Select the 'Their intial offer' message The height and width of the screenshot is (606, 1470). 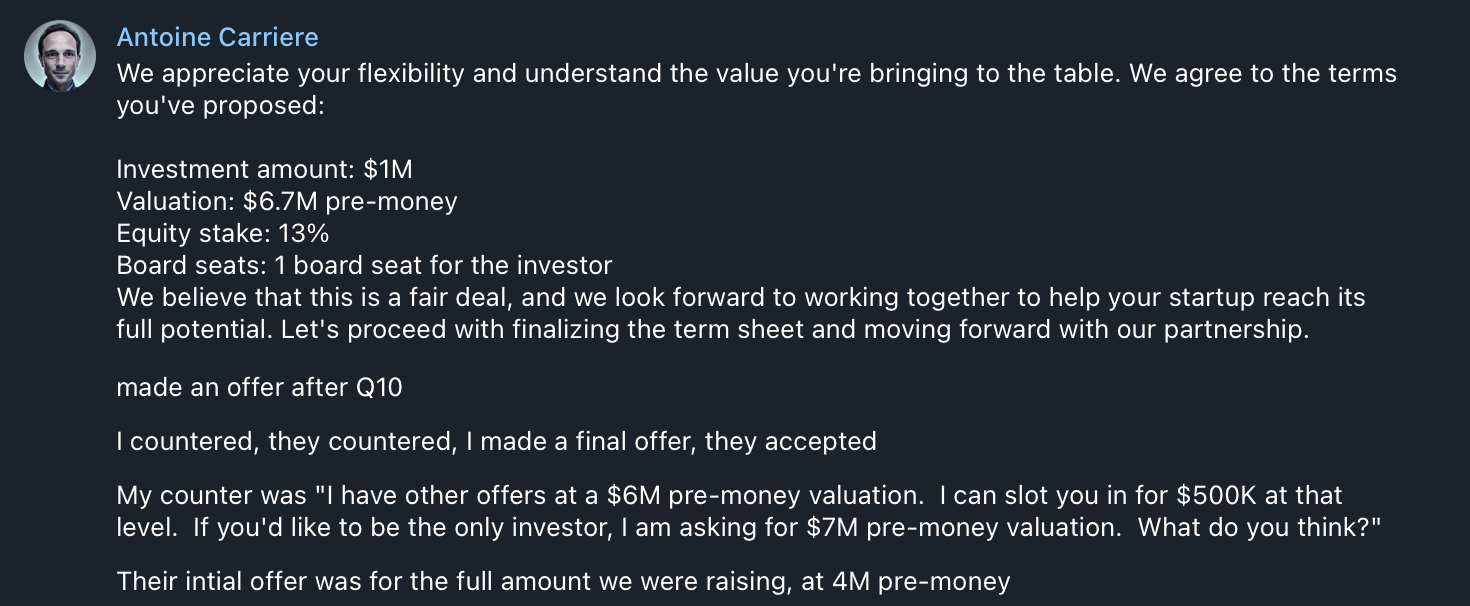click(563, 581)
